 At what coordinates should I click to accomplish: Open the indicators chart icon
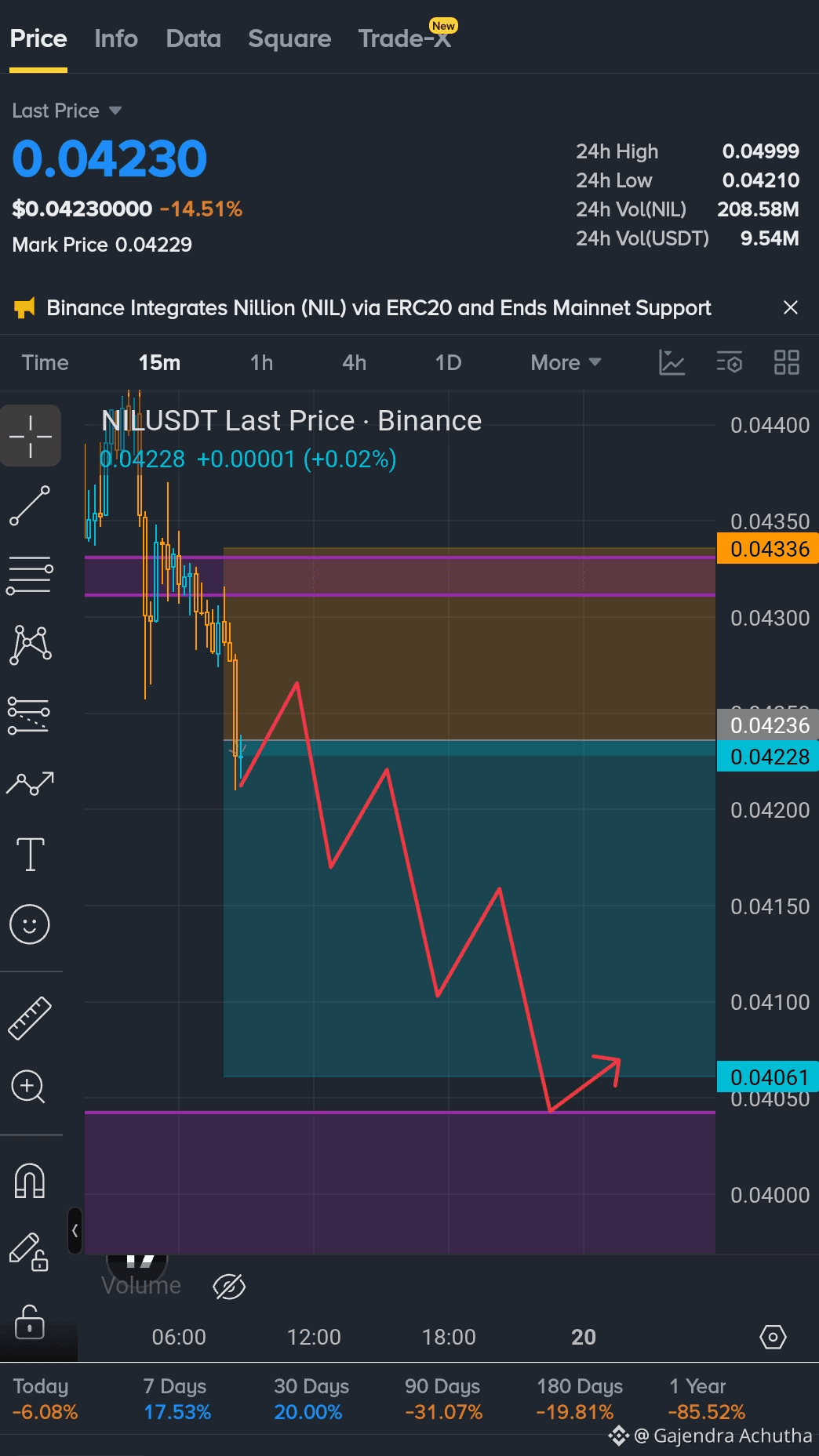(672, 362)
